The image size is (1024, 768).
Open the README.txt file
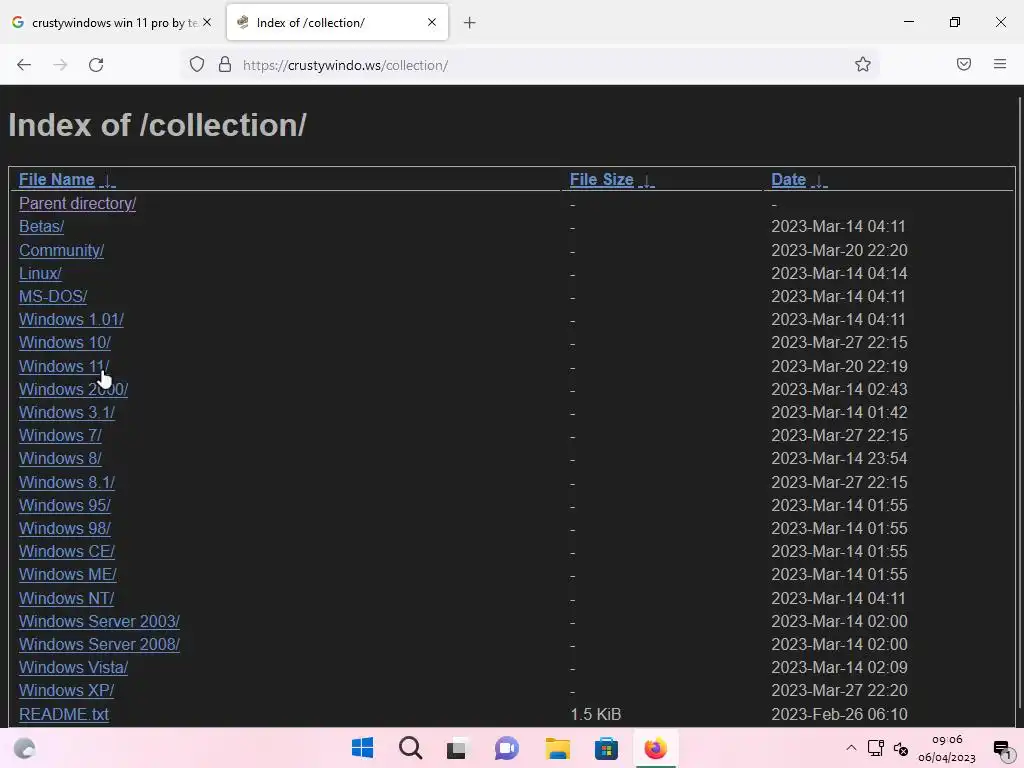(64, 714)
